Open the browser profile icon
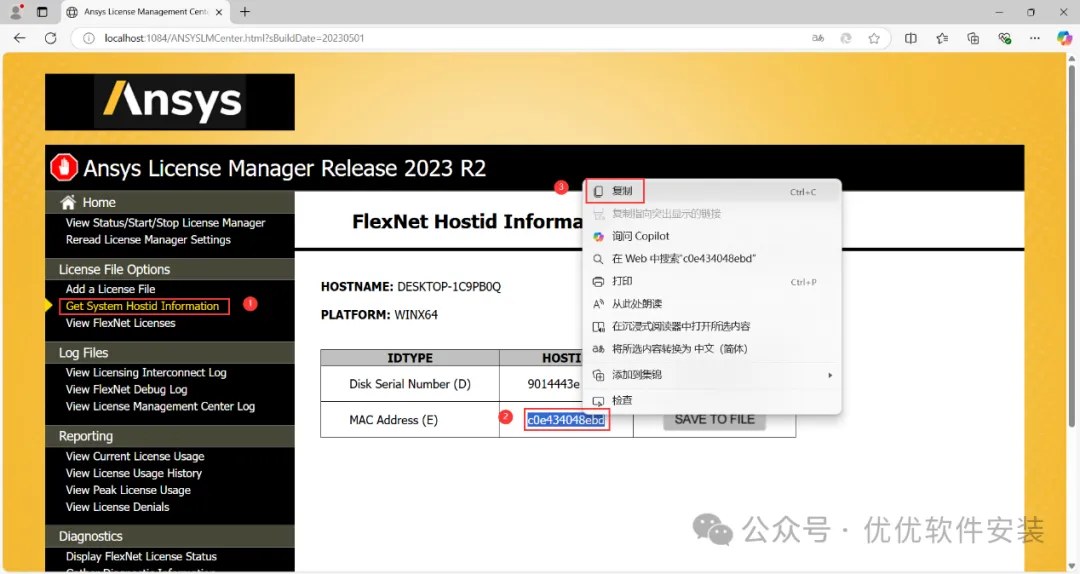This screenshot has height=574, width=1080. point(17,12)
